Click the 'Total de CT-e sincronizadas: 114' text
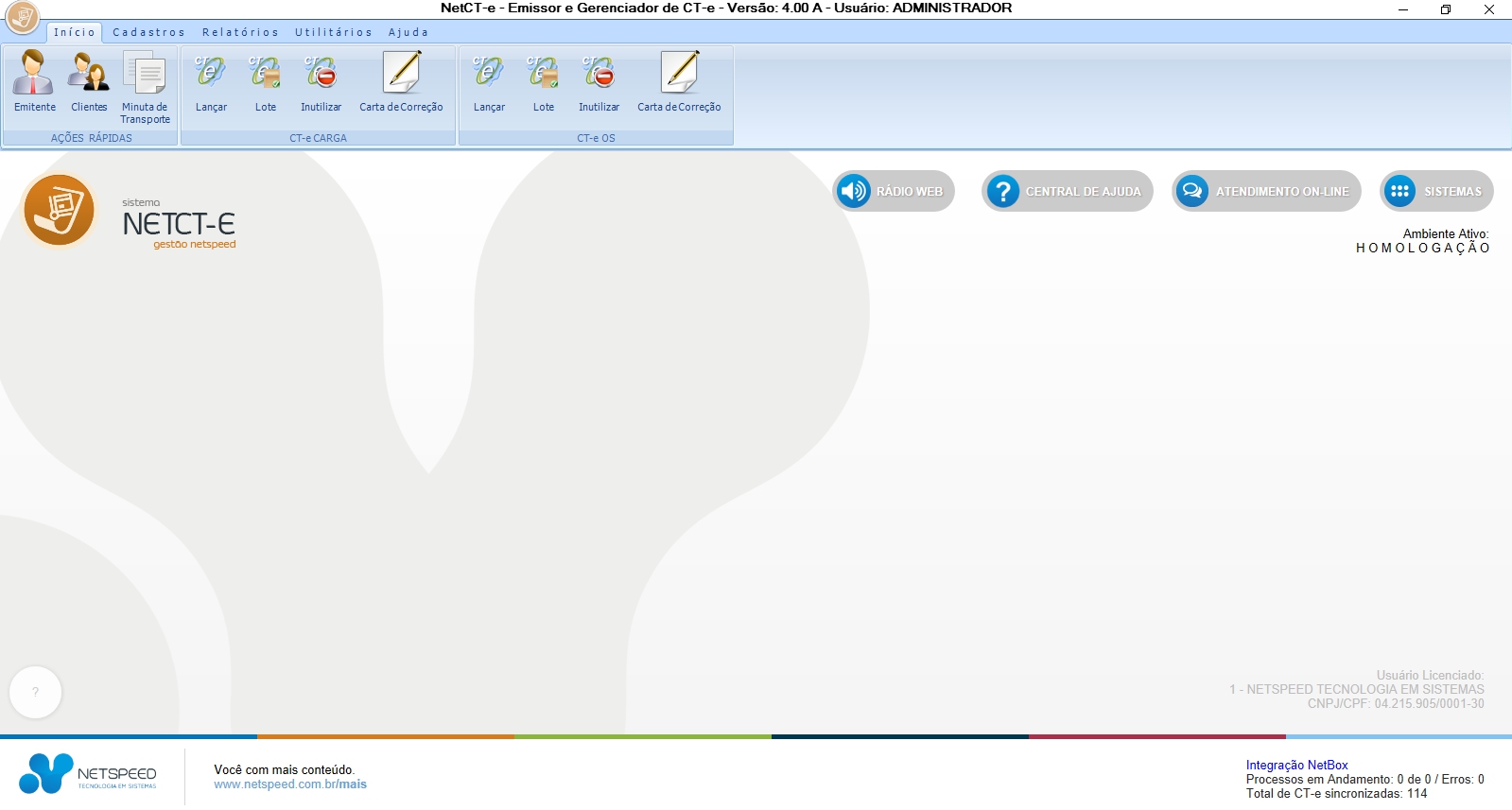 [1336, 794]
